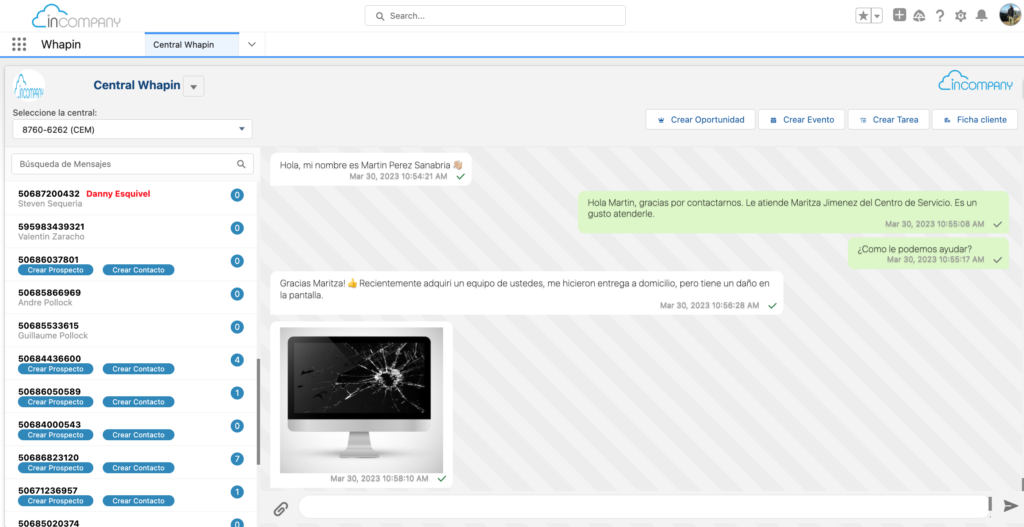This screenshot has width=1024, height=527.
Task: Click Crear Contacto for 50686037801
Action: (x=138, y=270)
